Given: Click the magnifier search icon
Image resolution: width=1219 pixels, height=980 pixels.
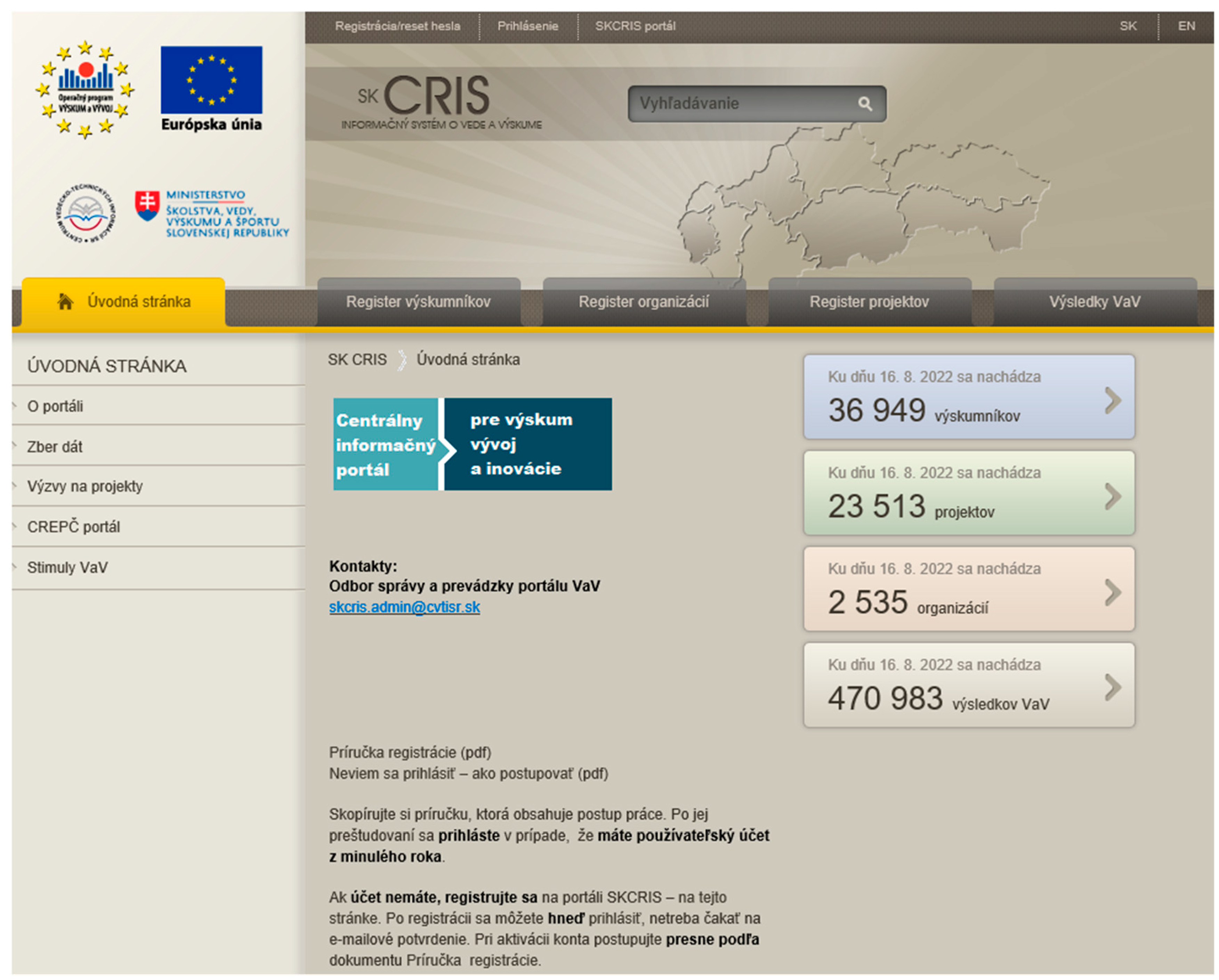Looking at the screenshot, I should coord(864,104).
